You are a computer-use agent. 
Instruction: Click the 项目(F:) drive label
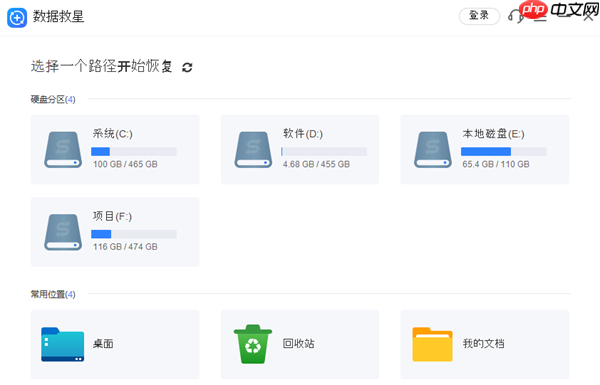point(112,216)
